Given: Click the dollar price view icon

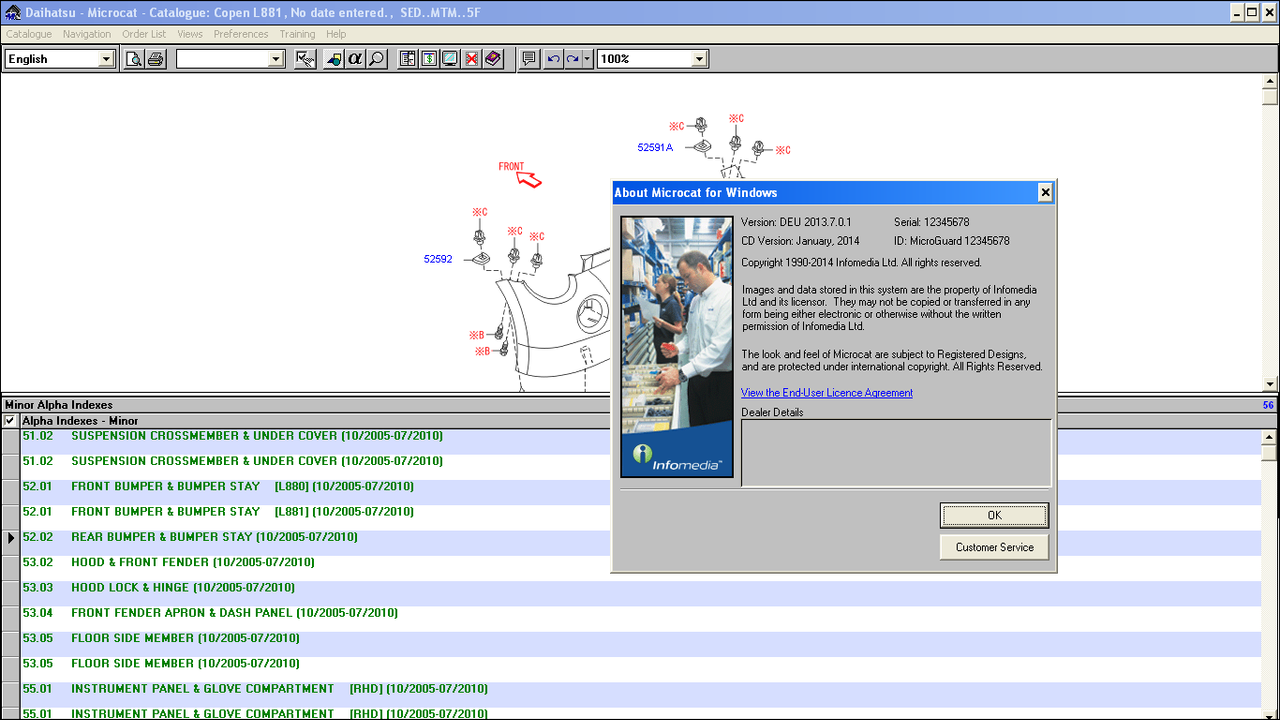Looking at the screenshot, I should pyautogui.click(x=428, y=59).
